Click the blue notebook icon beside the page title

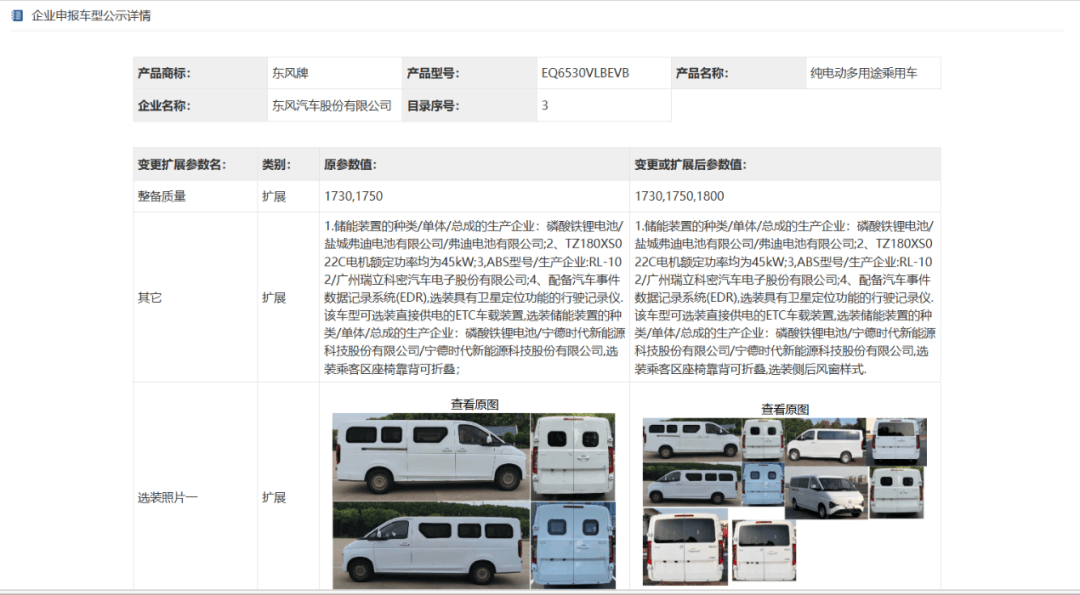(x=19, y=16)
